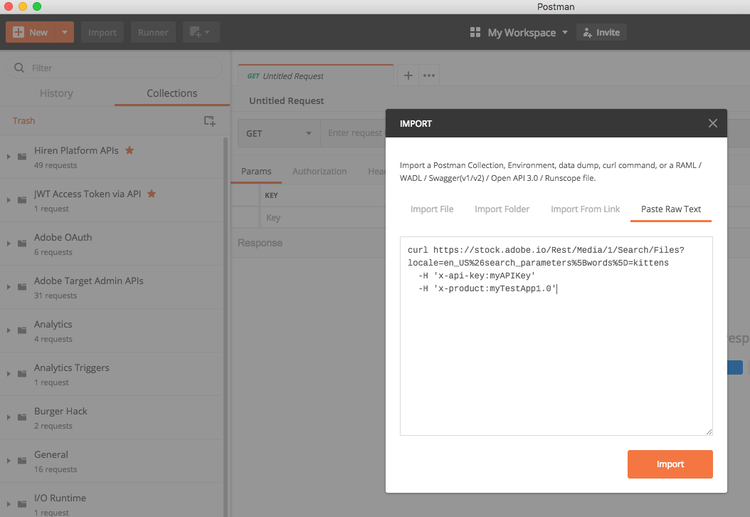The height and width of the screenshot is (517, 750).
Task: Click the workspace grid icon
Action: tap(475, 32)
